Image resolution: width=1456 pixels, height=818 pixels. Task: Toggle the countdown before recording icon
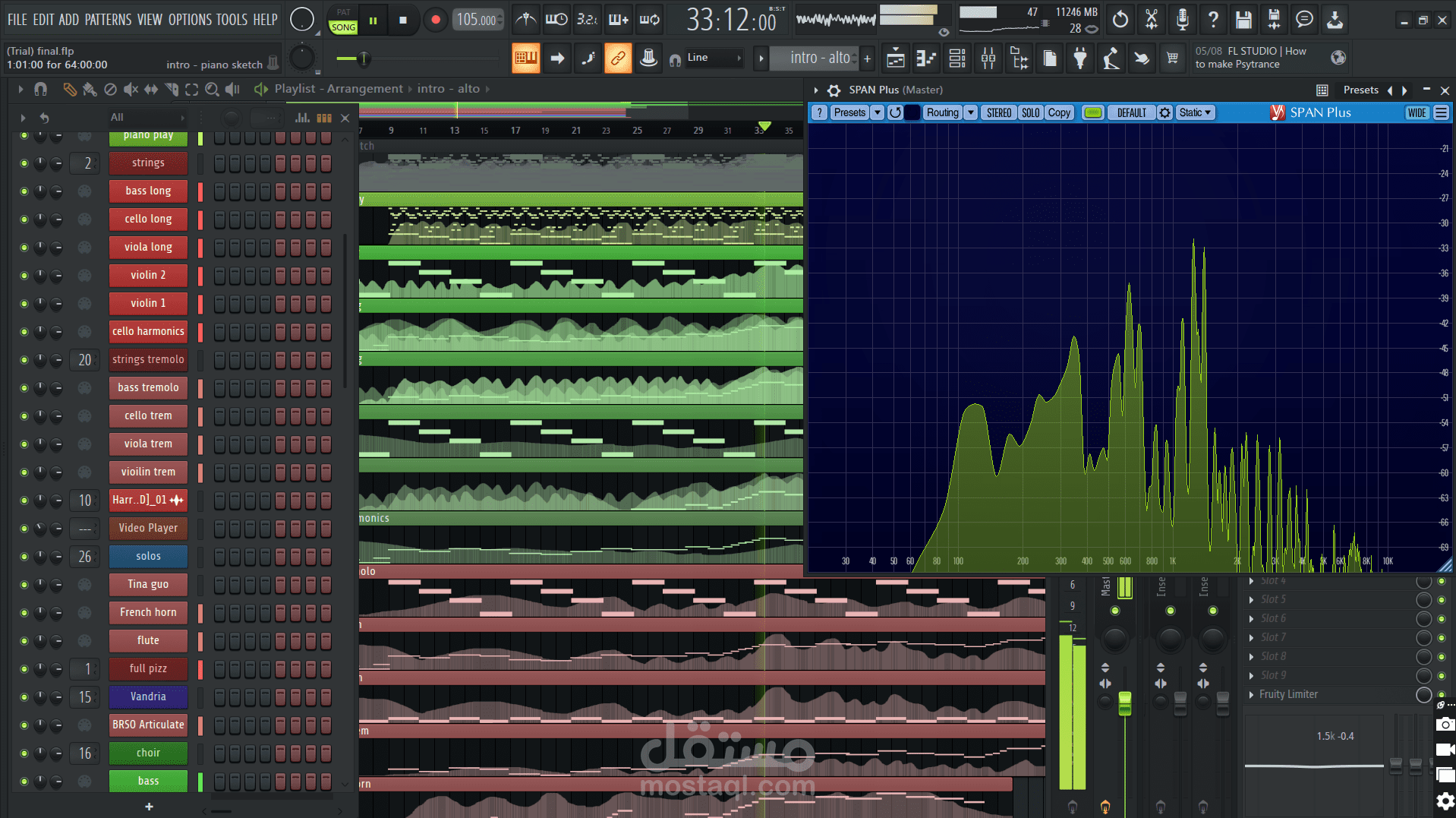(587, 20)
